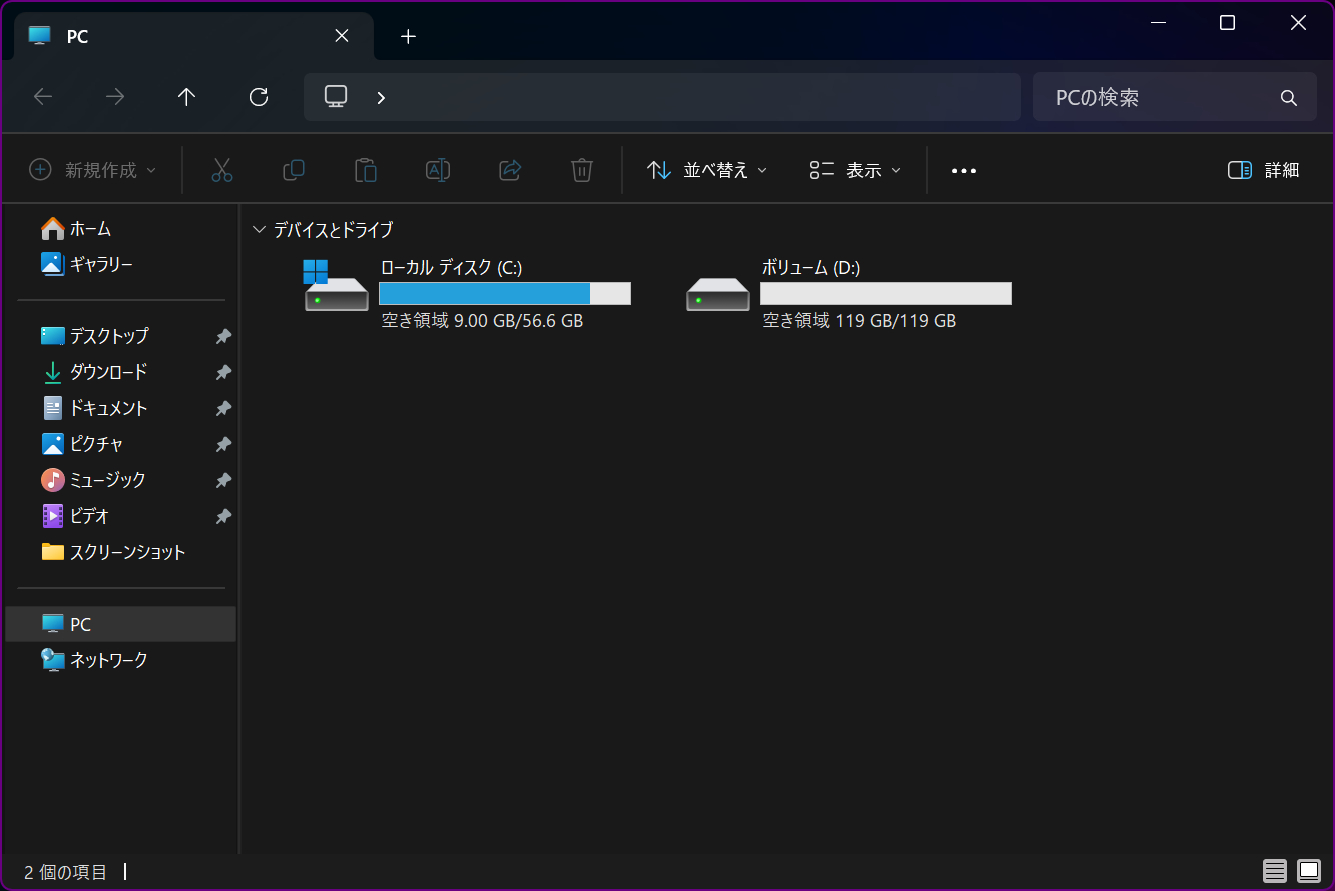Click the Share icon in toolbar
Screen dimensions: 1335x891
510,170
